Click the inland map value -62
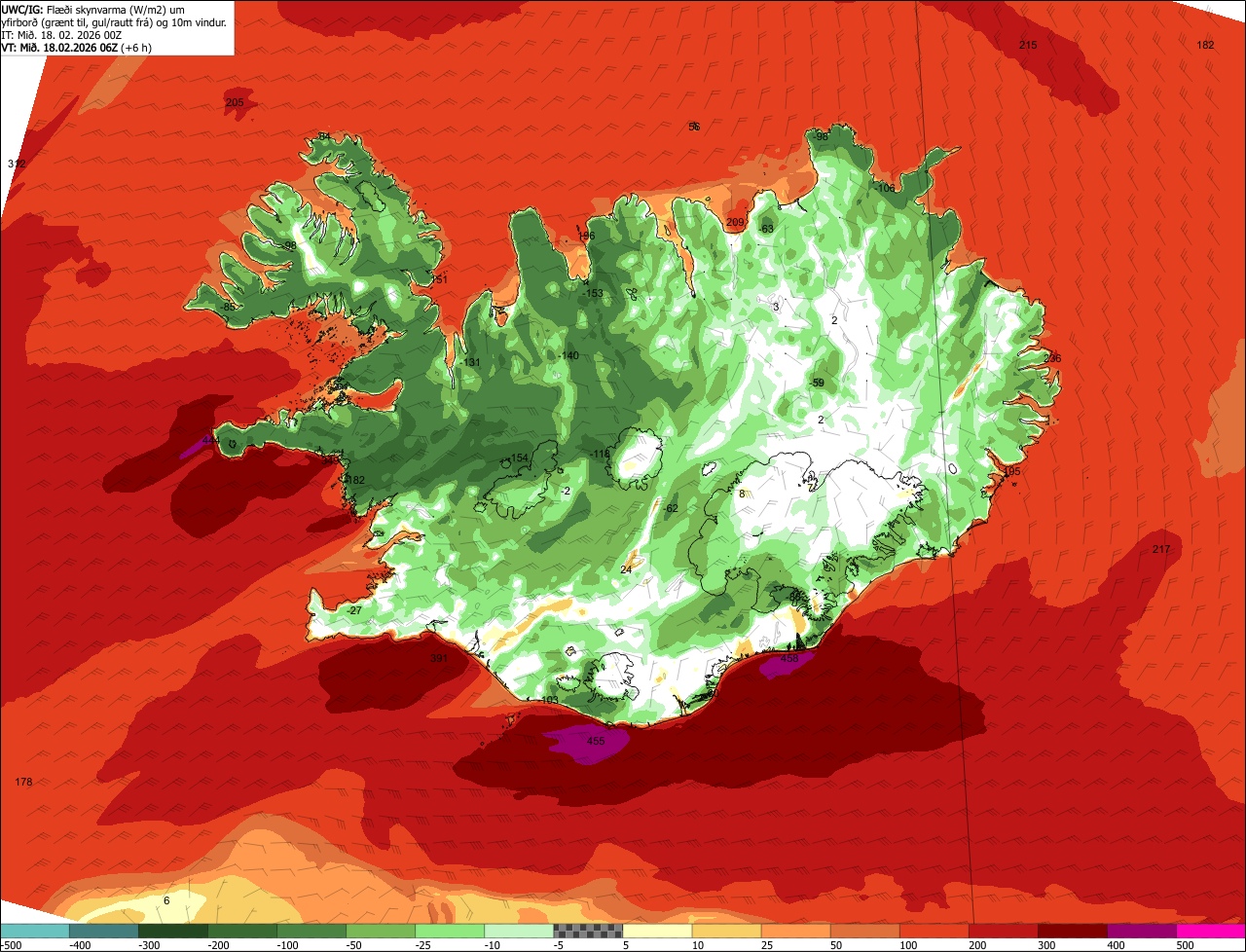The height and width of the screenshot is (952, 1246). (x=670, y=508)
